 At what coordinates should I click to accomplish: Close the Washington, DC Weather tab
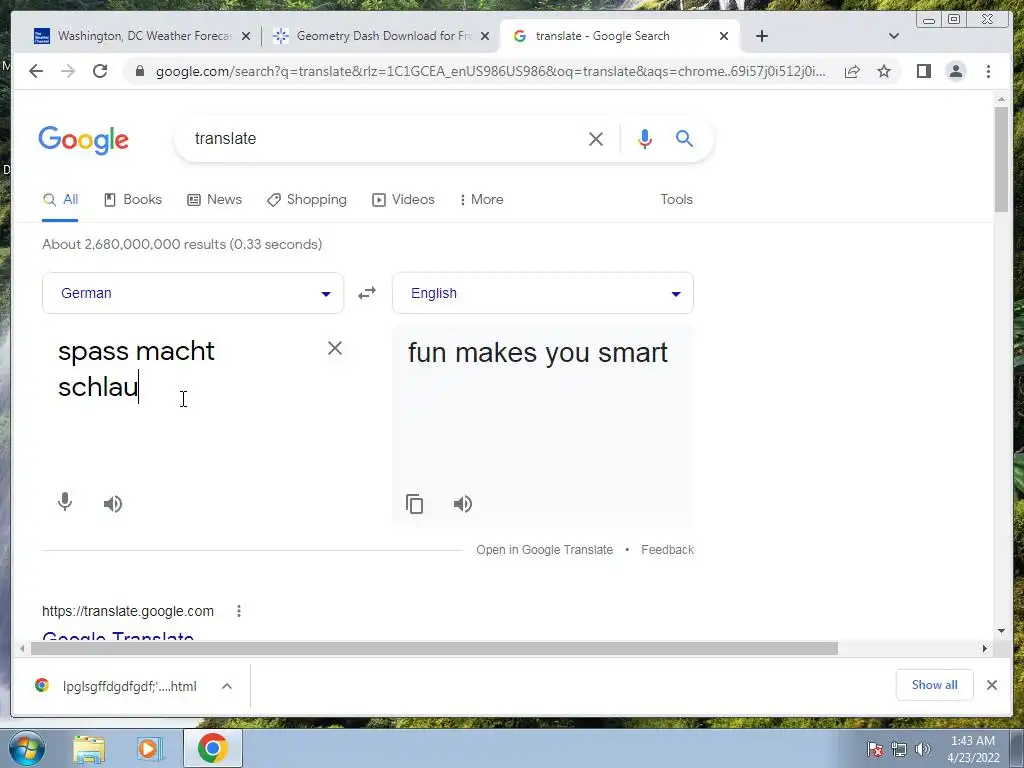point(246,36)
